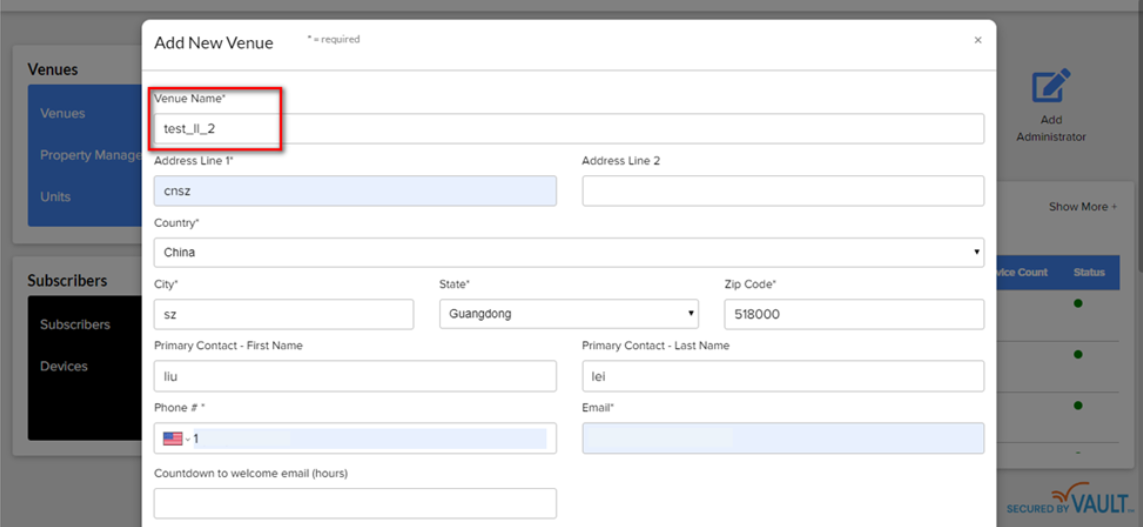Open the Country dropdown showing China

(568, 252)
